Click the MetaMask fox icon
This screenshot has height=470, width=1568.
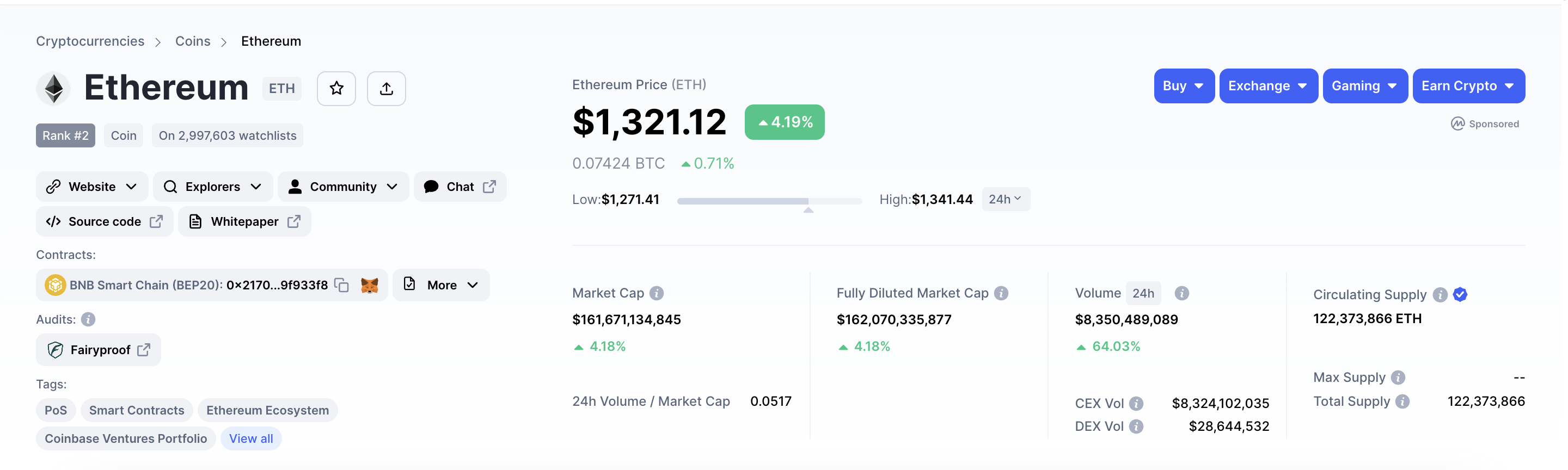370,285
